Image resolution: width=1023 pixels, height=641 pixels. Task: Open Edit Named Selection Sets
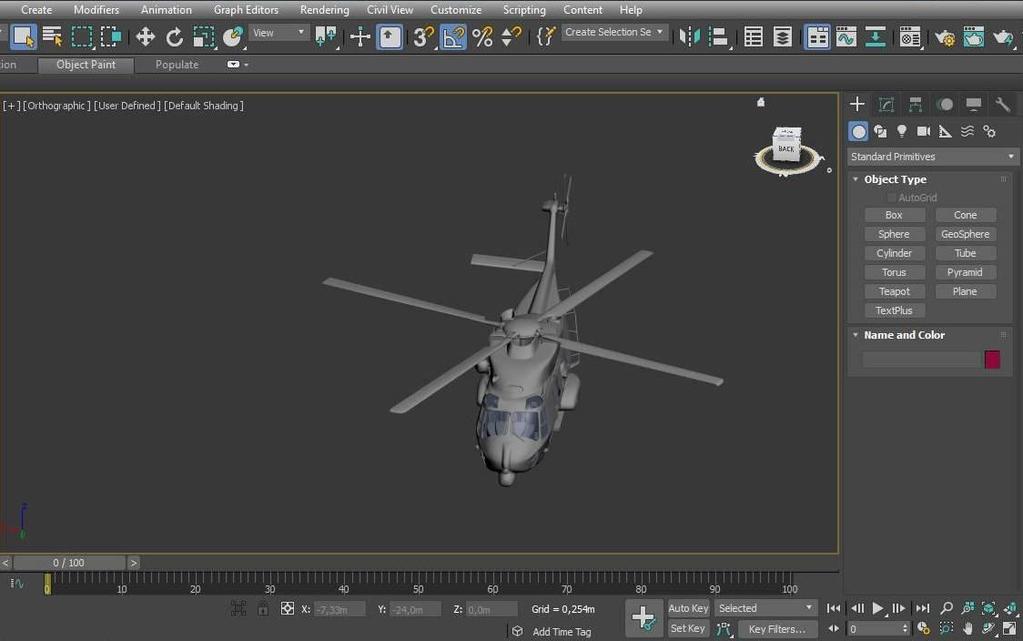pyautogui.click(x=545, y=37)
